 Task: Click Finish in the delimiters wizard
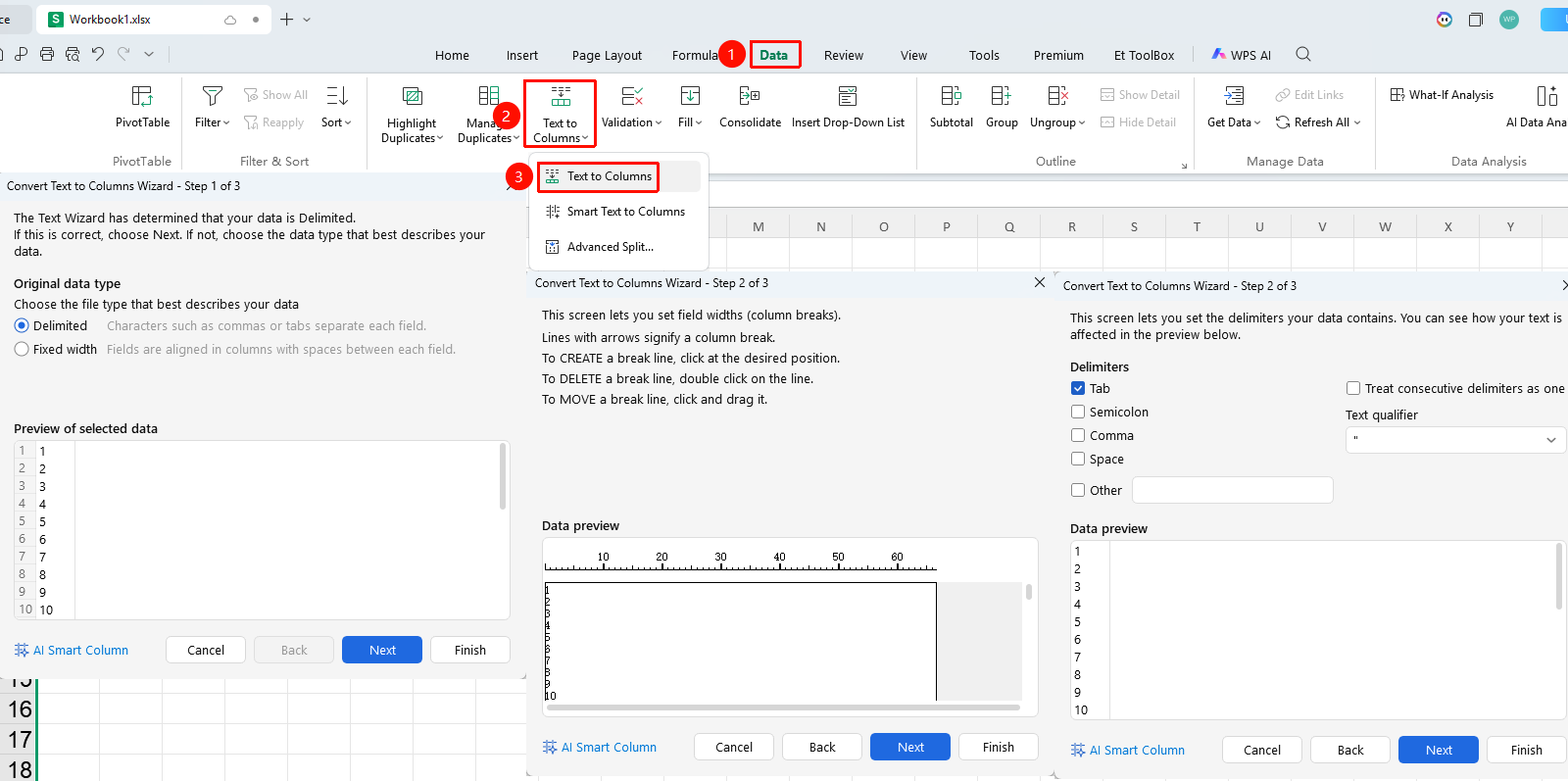(1526, 750)
